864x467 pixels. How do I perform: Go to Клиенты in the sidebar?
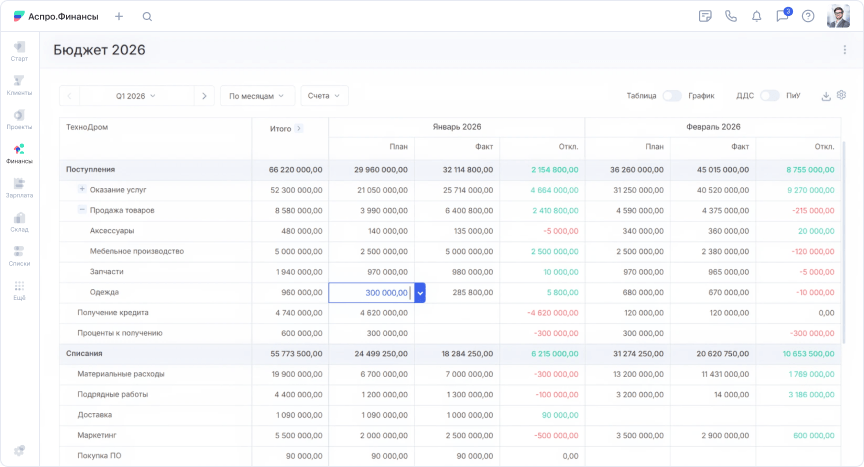(19, 85)
